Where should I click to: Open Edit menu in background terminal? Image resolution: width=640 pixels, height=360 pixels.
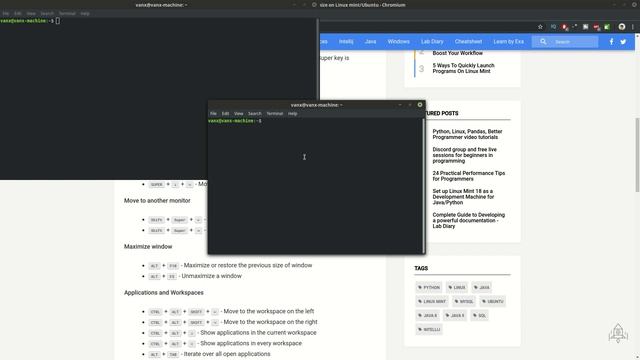click(x=18, y=13)
